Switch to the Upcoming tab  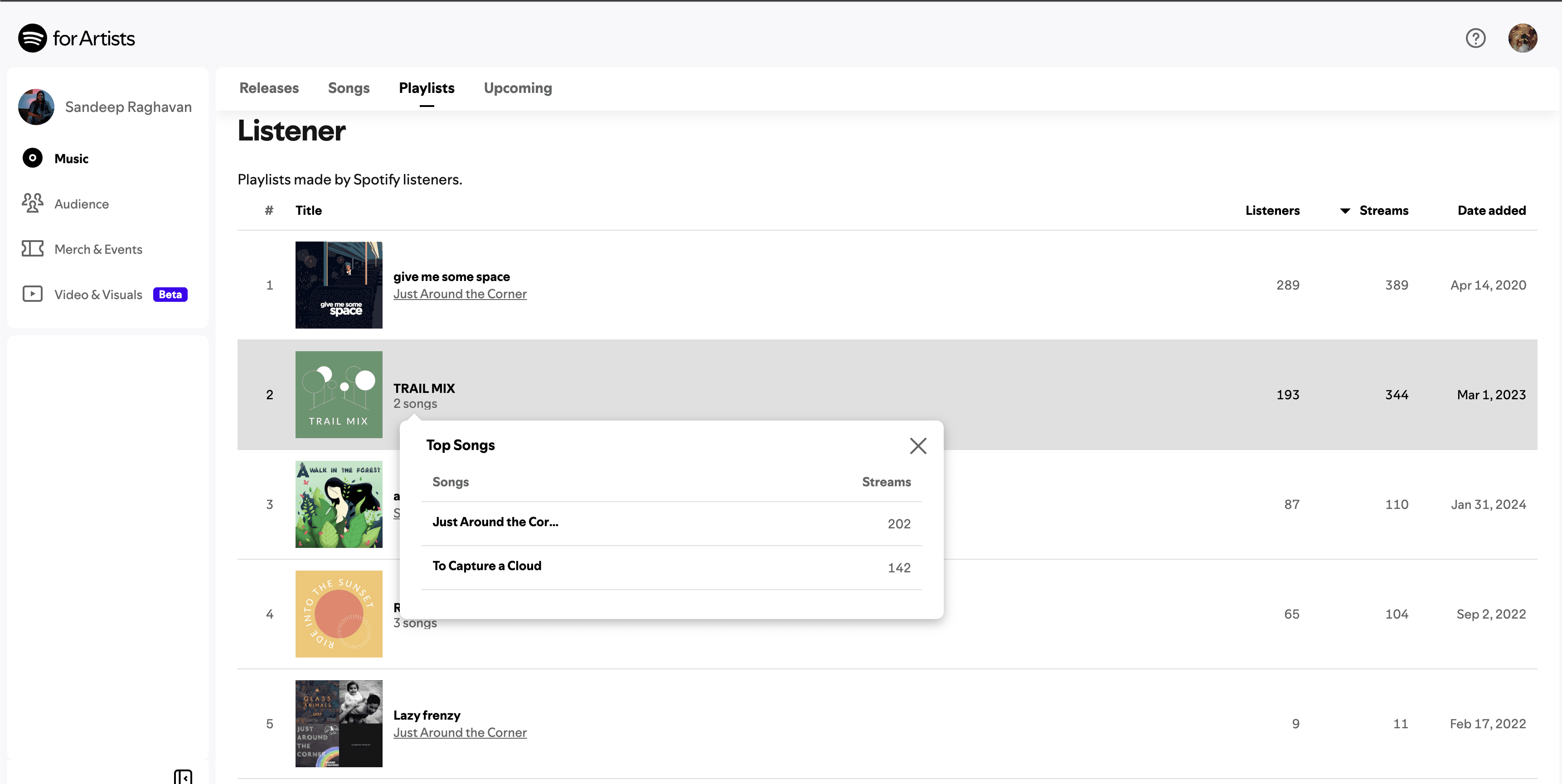pyautogui.click(x=517, y=88)
